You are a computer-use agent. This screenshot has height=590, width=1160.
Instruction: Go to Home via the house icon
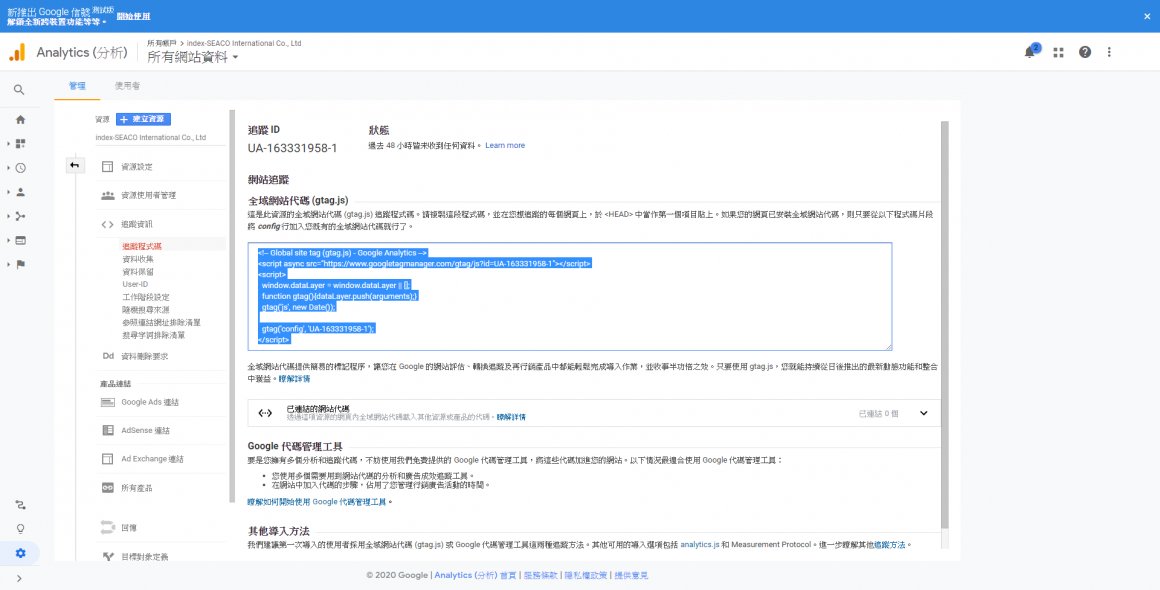coord(20,120)
